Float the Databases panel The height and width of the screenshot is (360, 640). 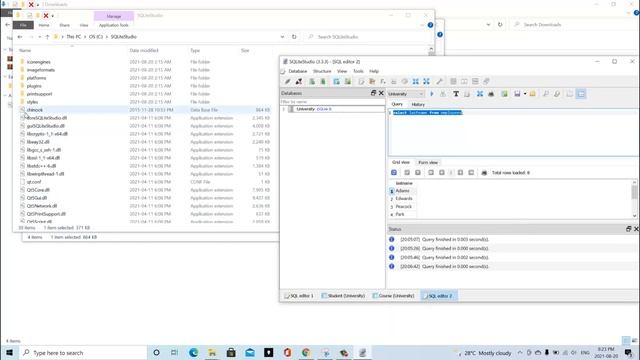point(373,93)
